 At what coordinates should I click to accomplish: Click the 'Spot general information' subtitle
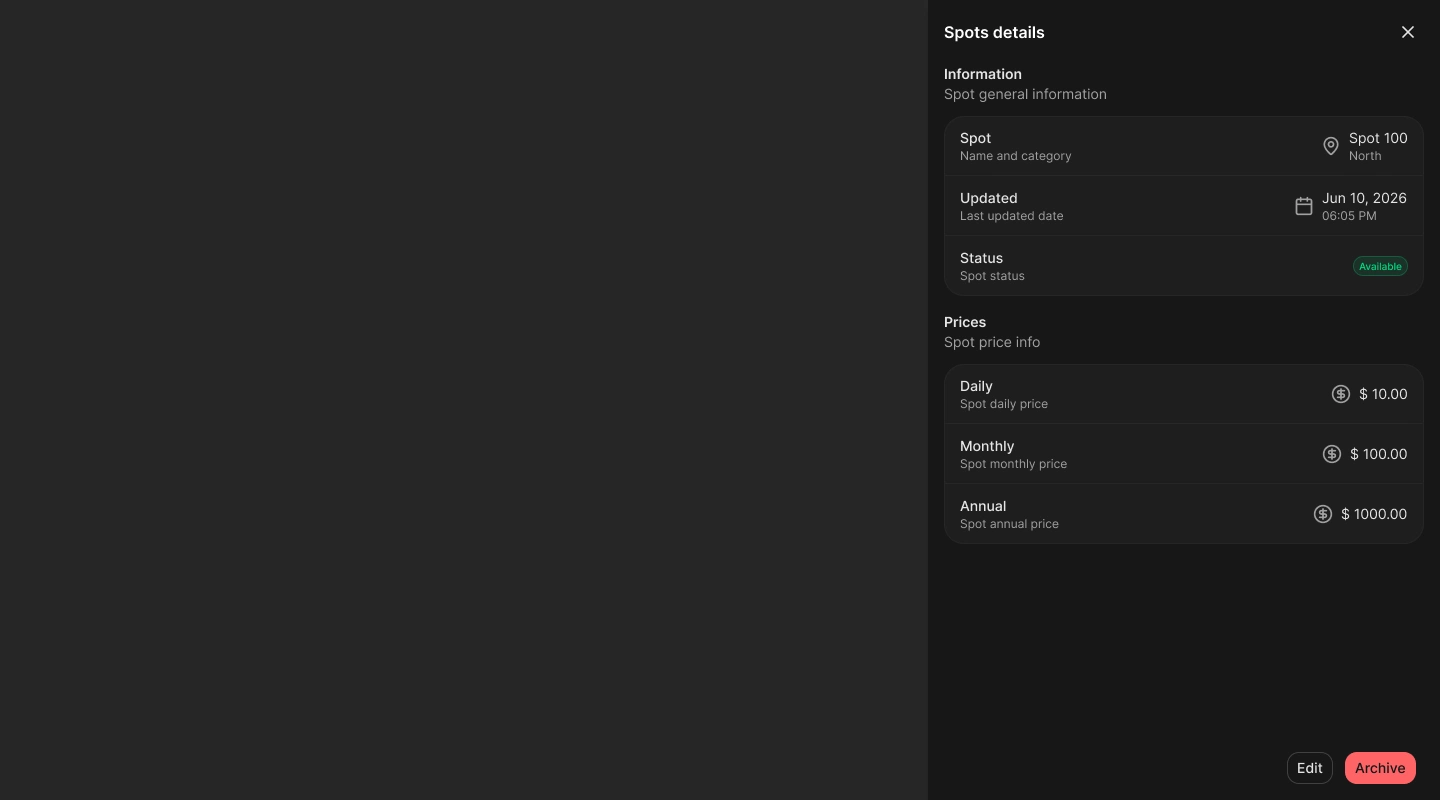[1025, 94]
